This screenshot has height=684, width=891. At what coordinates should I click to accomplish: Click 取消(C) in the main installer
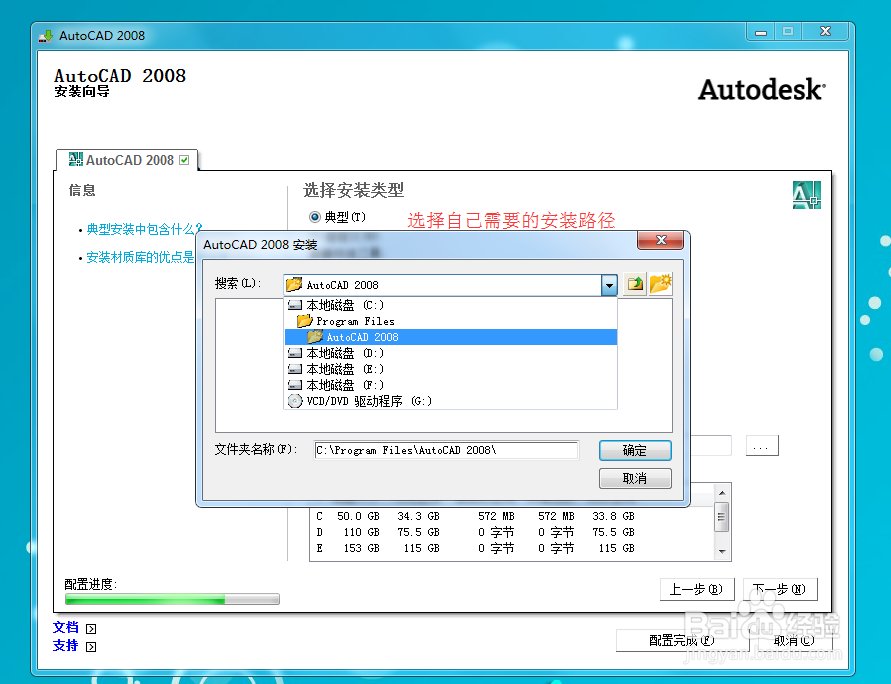794,641
